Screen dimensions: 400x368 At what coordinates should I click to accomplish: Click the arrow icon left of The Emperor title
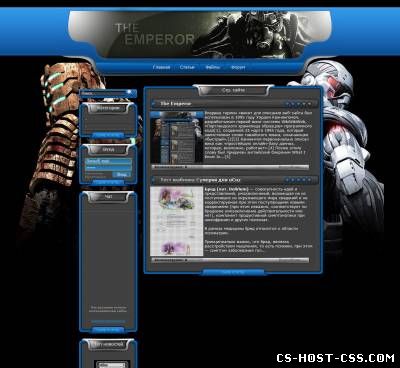click(x=154, y=104)
